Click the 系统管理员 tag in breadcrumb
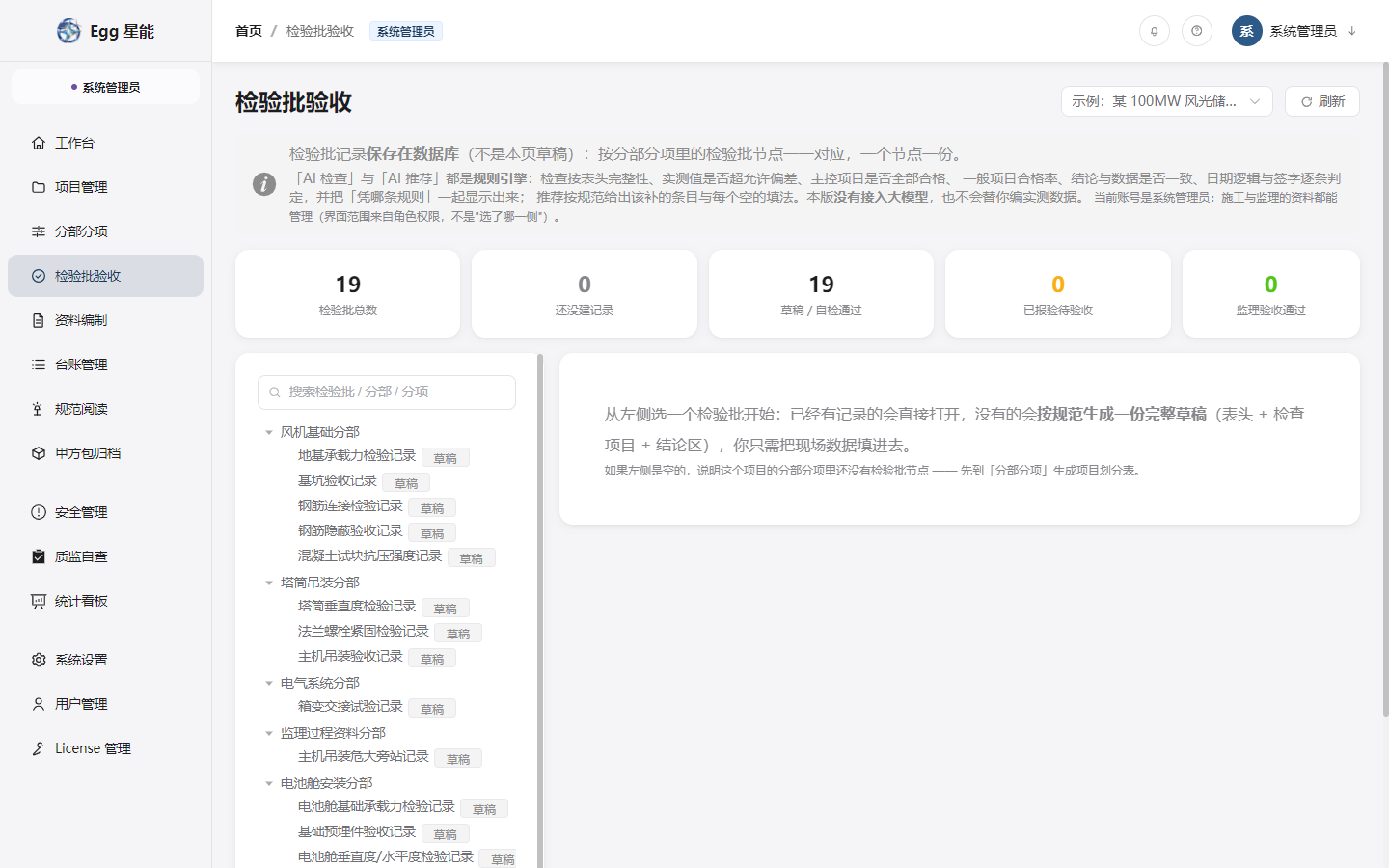Image resolution: width=1389 pixels, height=868 pixels. pyautogui.click(x=406, y=31)
